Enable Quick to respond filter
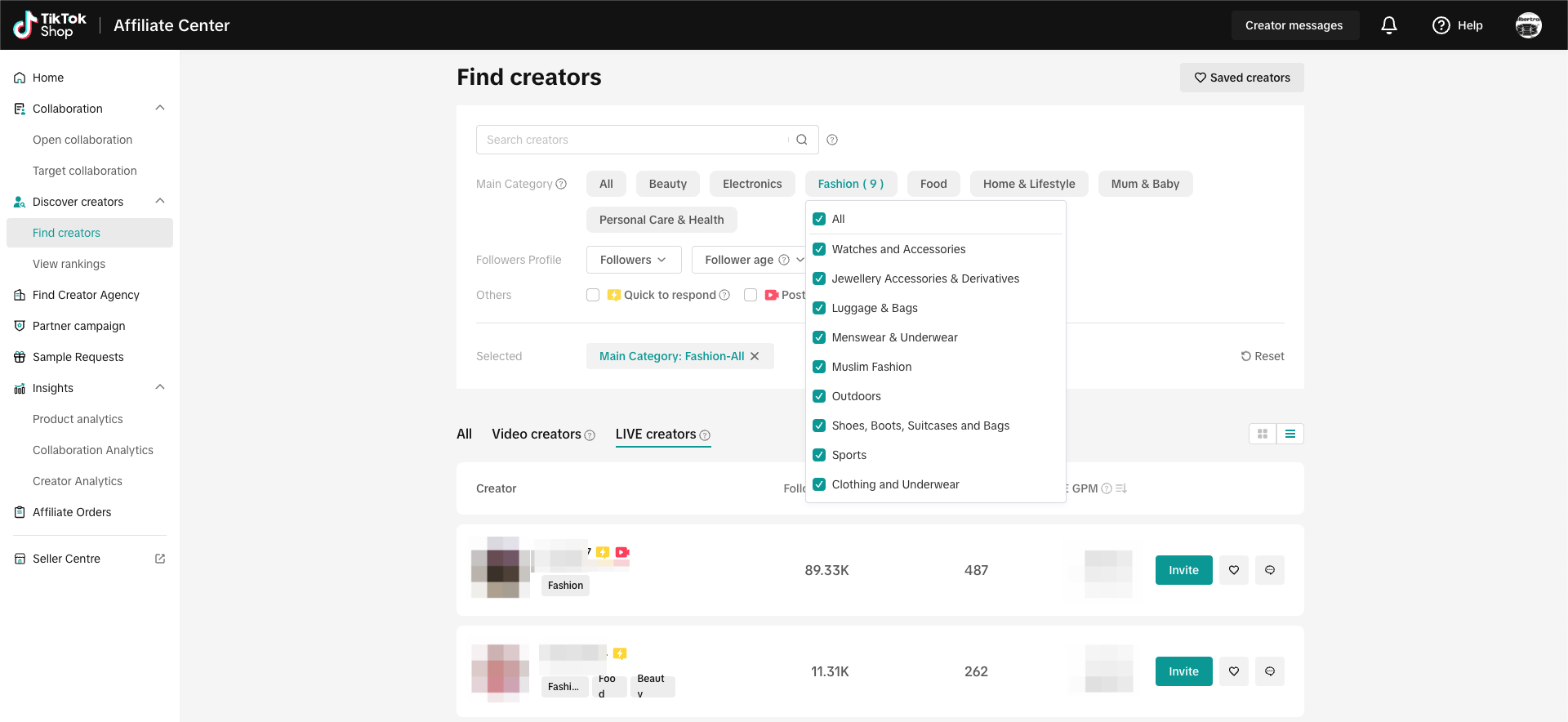This screenshot has height=722, width=1568. point(593,295)
